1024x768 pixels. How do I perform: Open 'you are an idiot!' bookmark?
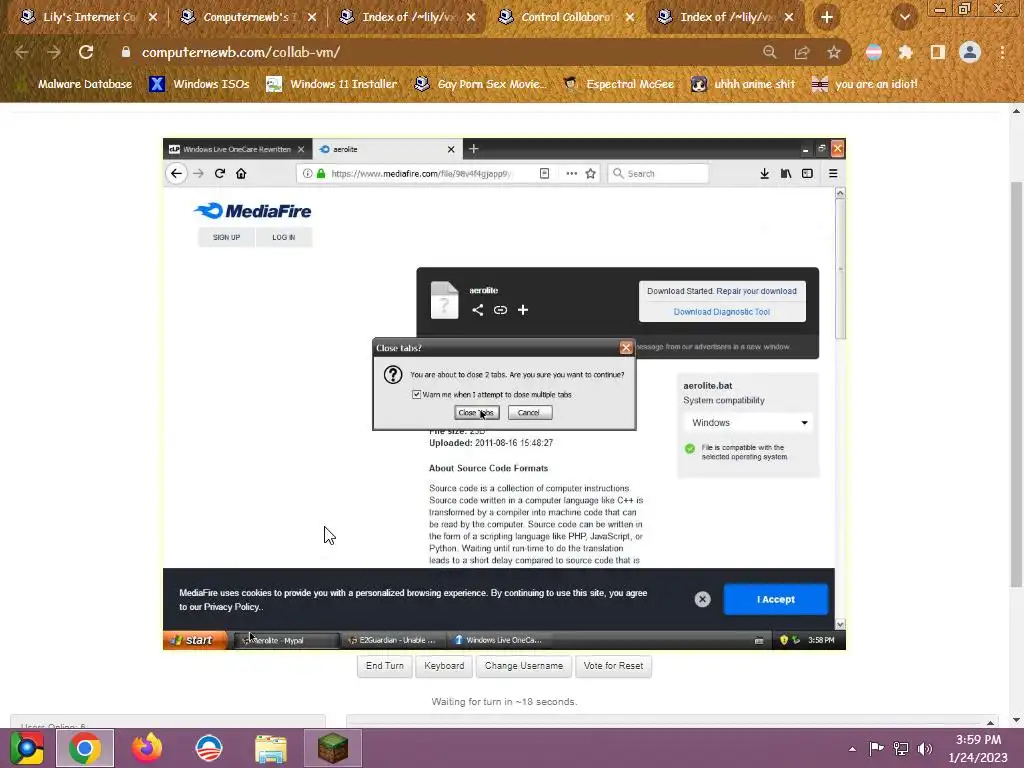865,84
